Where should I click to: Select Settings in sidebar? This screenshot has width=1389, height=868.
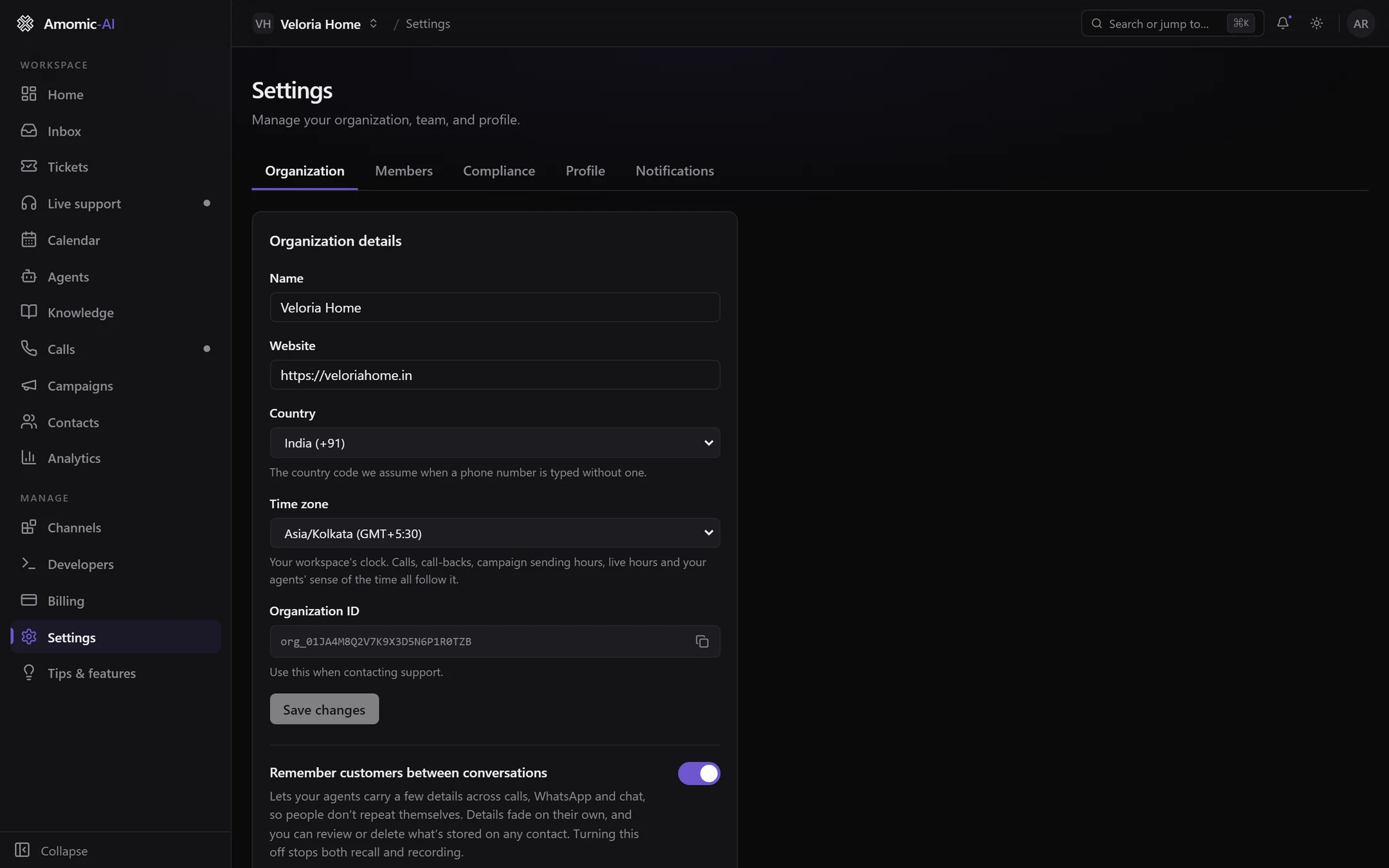click(116, 637)
